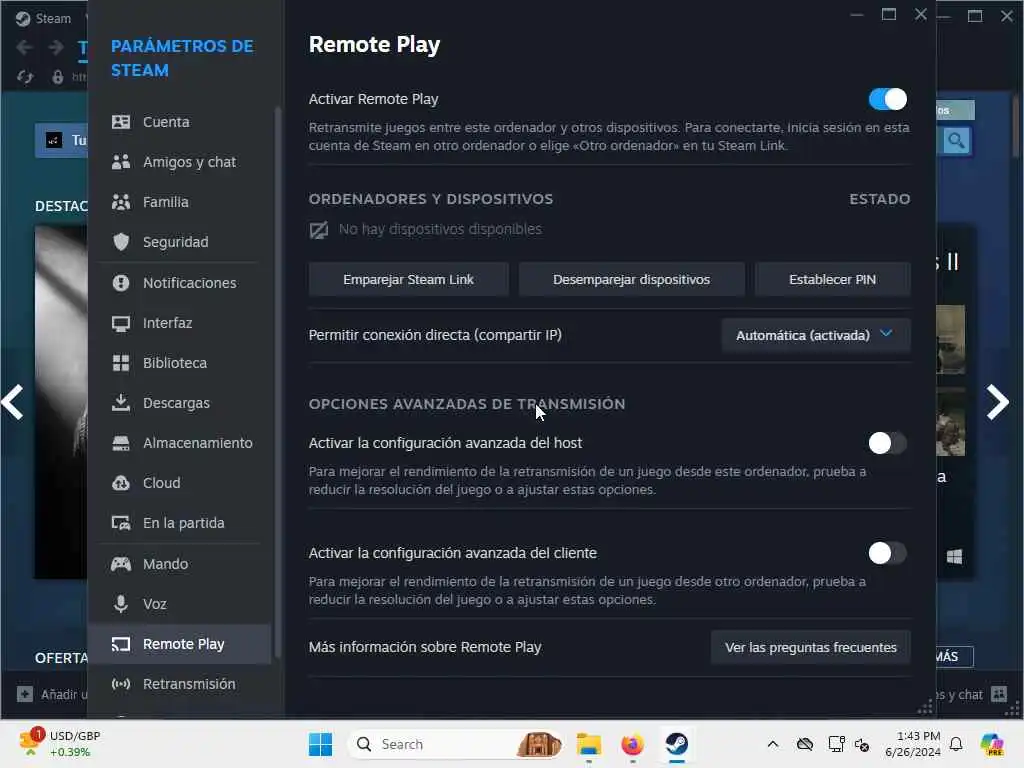Click Emparejar Steam Link button
The image size is (1024, 768).
408,280
